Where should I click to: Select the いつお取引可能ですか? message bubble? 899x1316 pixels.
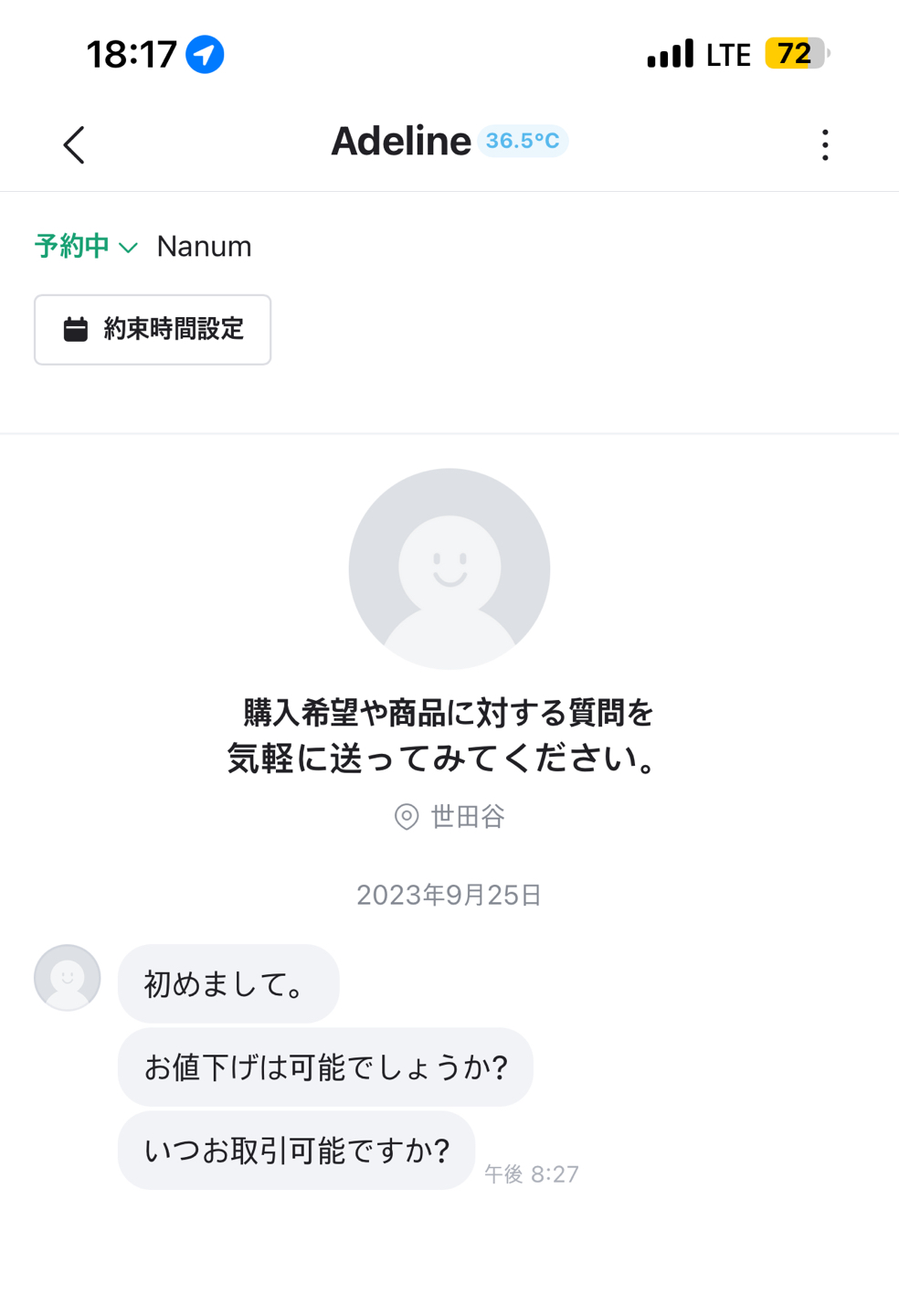point(296,1150)
